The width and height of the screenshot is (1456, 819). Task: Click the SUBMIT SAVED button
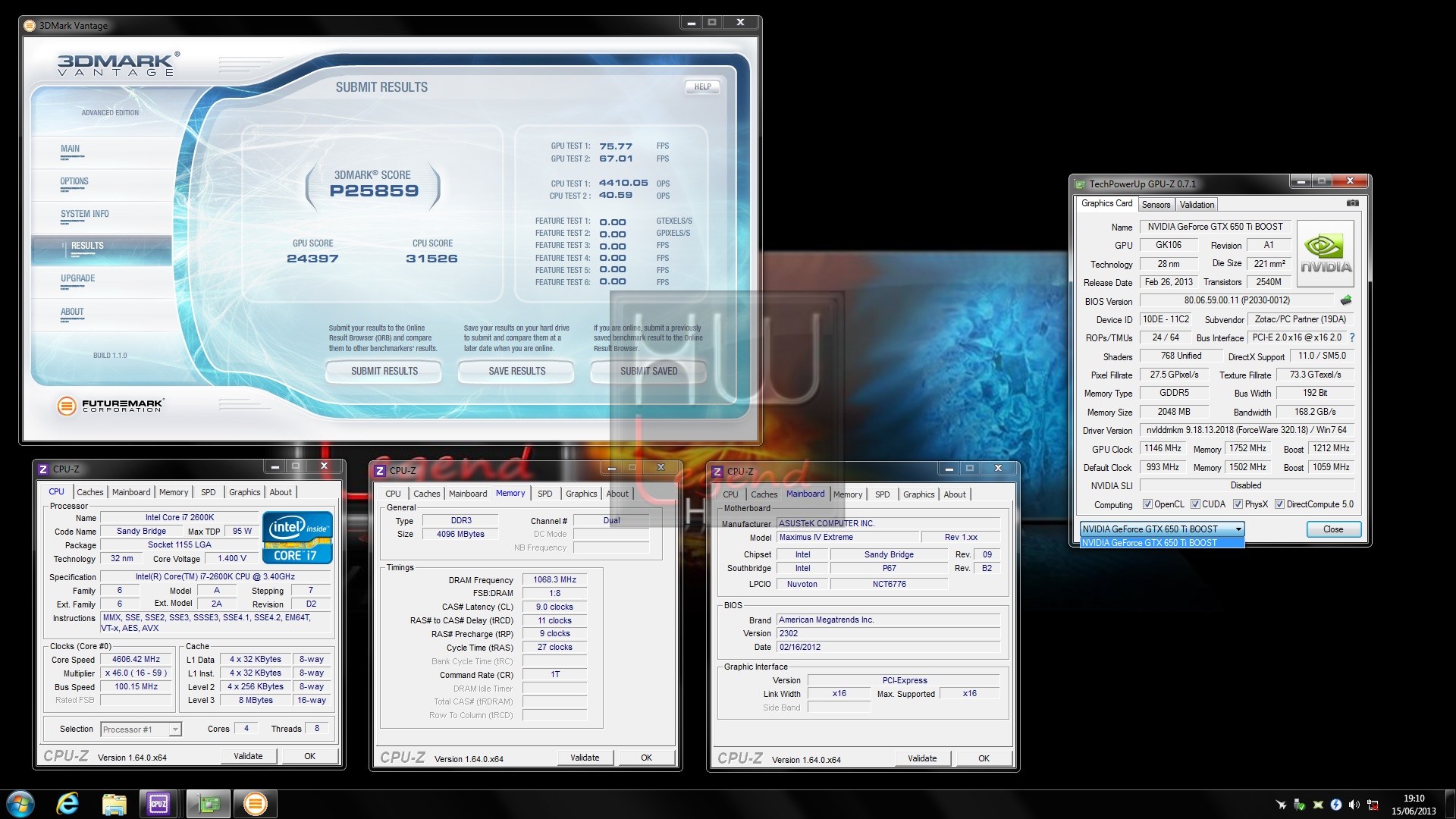pos(648,371)
